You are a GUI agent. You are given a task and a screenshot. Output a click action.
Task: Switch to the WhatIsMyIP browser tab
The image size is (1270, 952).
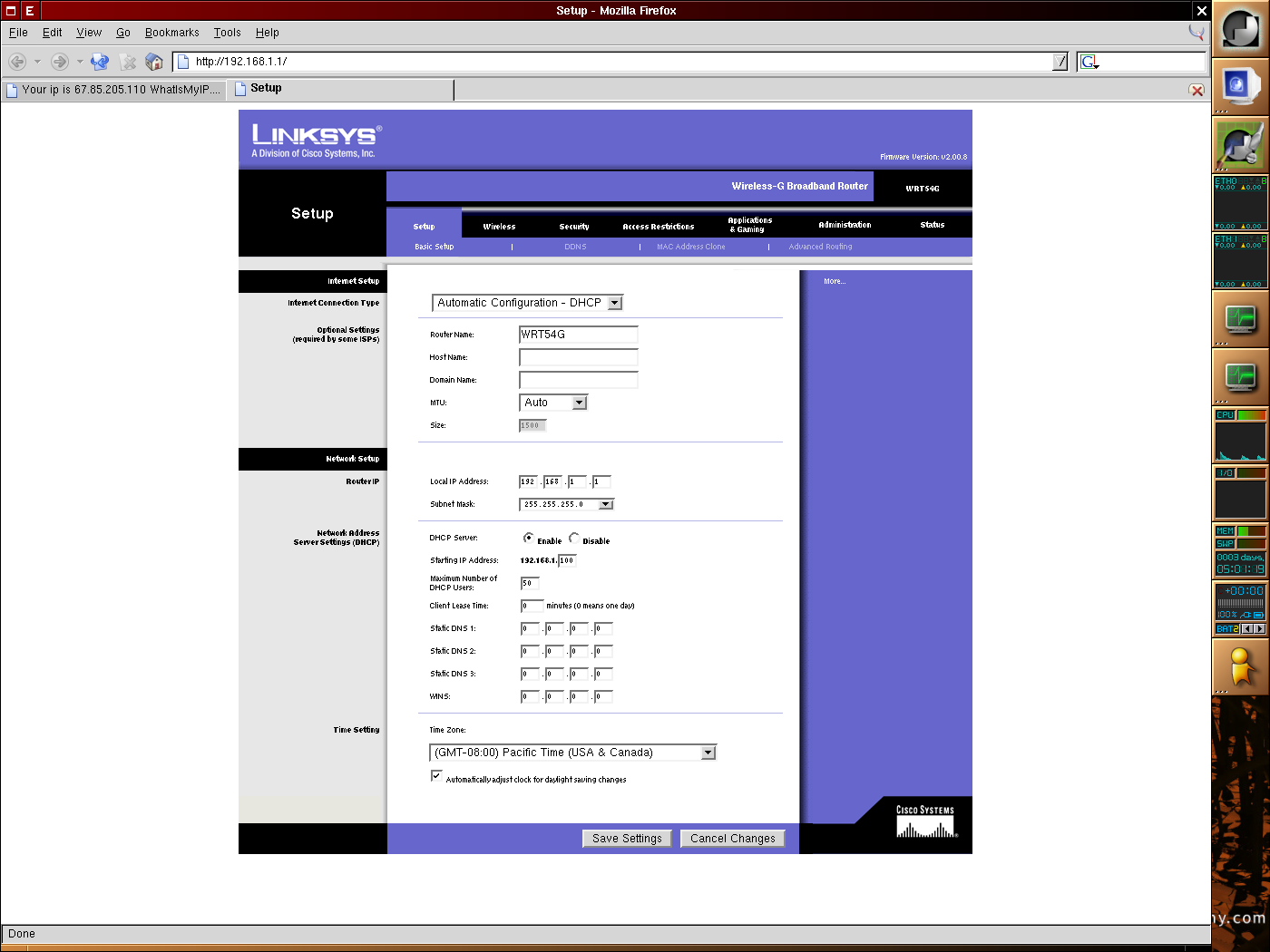point(114,90)
